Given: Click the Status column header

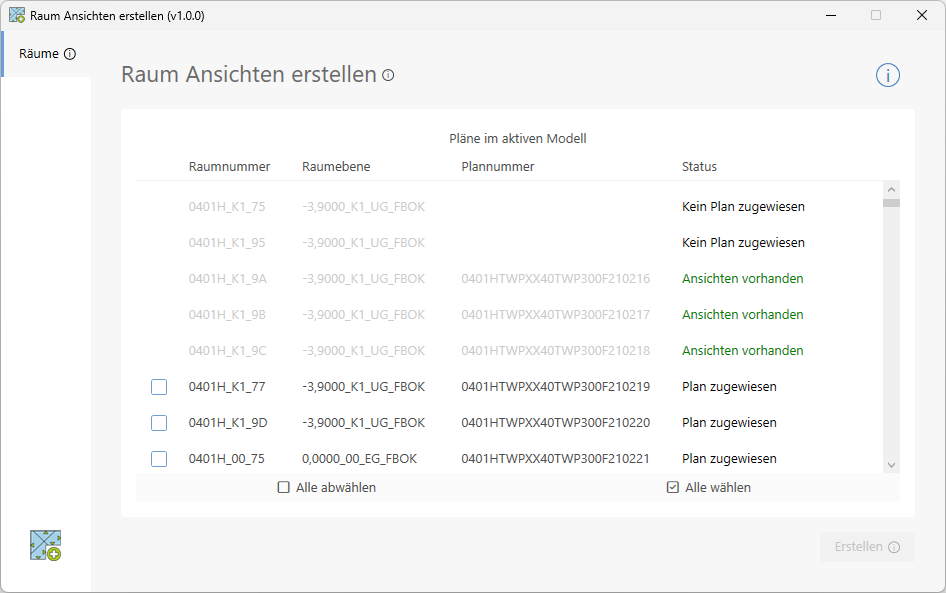Looking at the screenshot, I should point(699,167).
